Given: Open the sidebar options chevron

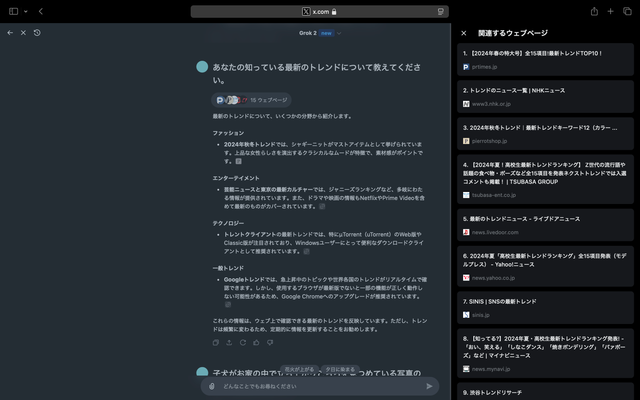Looking at the screenshot, I should pos(26,11).
